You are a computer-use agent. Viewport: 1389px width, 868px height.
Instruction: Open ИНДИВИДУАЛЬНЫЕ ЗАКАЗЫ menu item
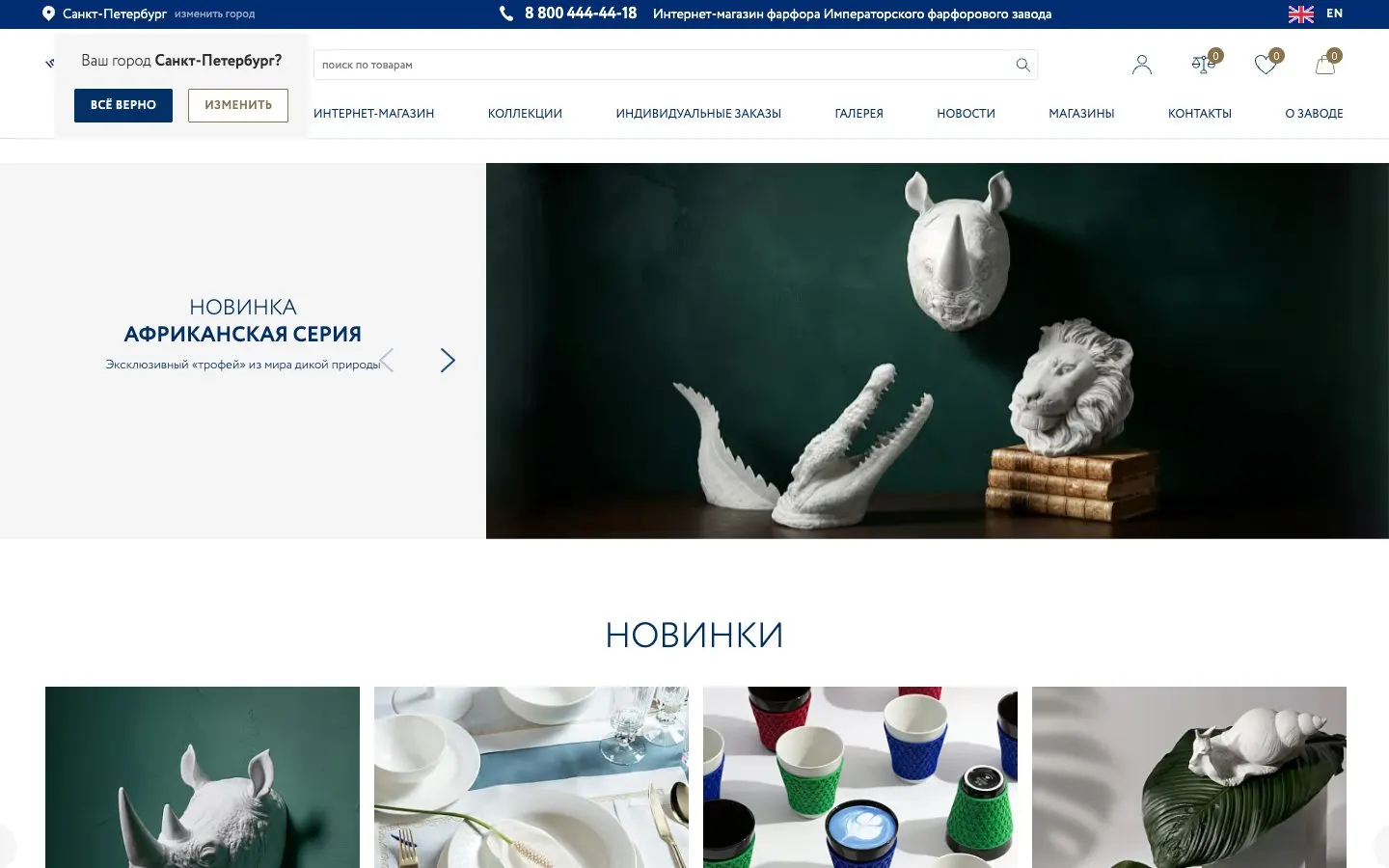click(x=698, y=114)
